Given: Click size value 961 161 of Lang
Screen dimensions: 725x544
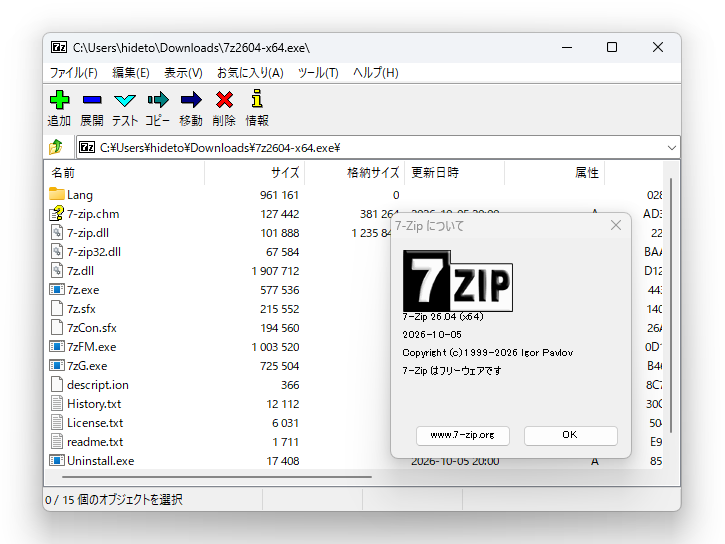Looking at the screenshot, I should [x=279, y=195].
